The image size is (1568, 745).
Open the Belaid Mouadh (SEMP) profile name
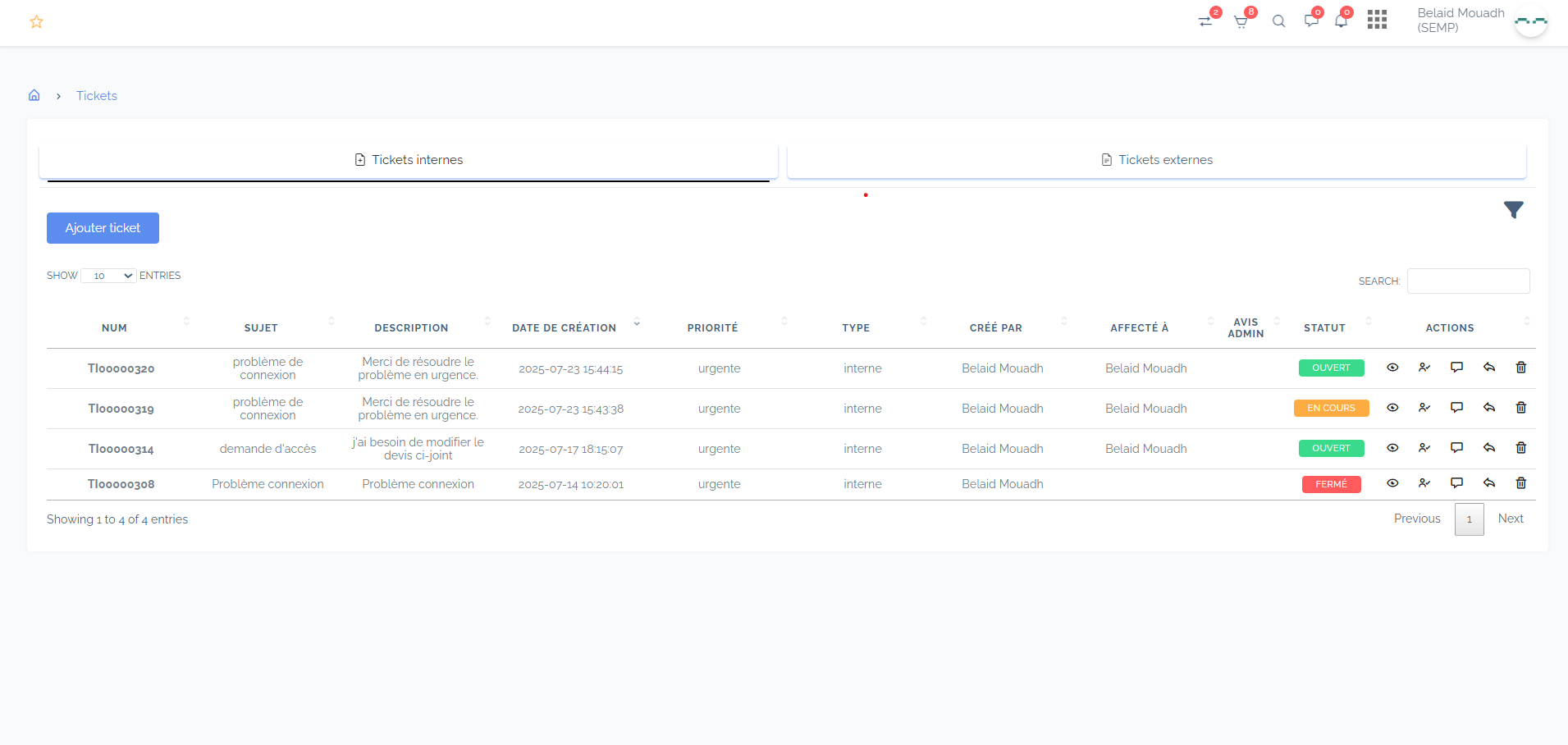pyautogui.click(x=1461, y=21)
